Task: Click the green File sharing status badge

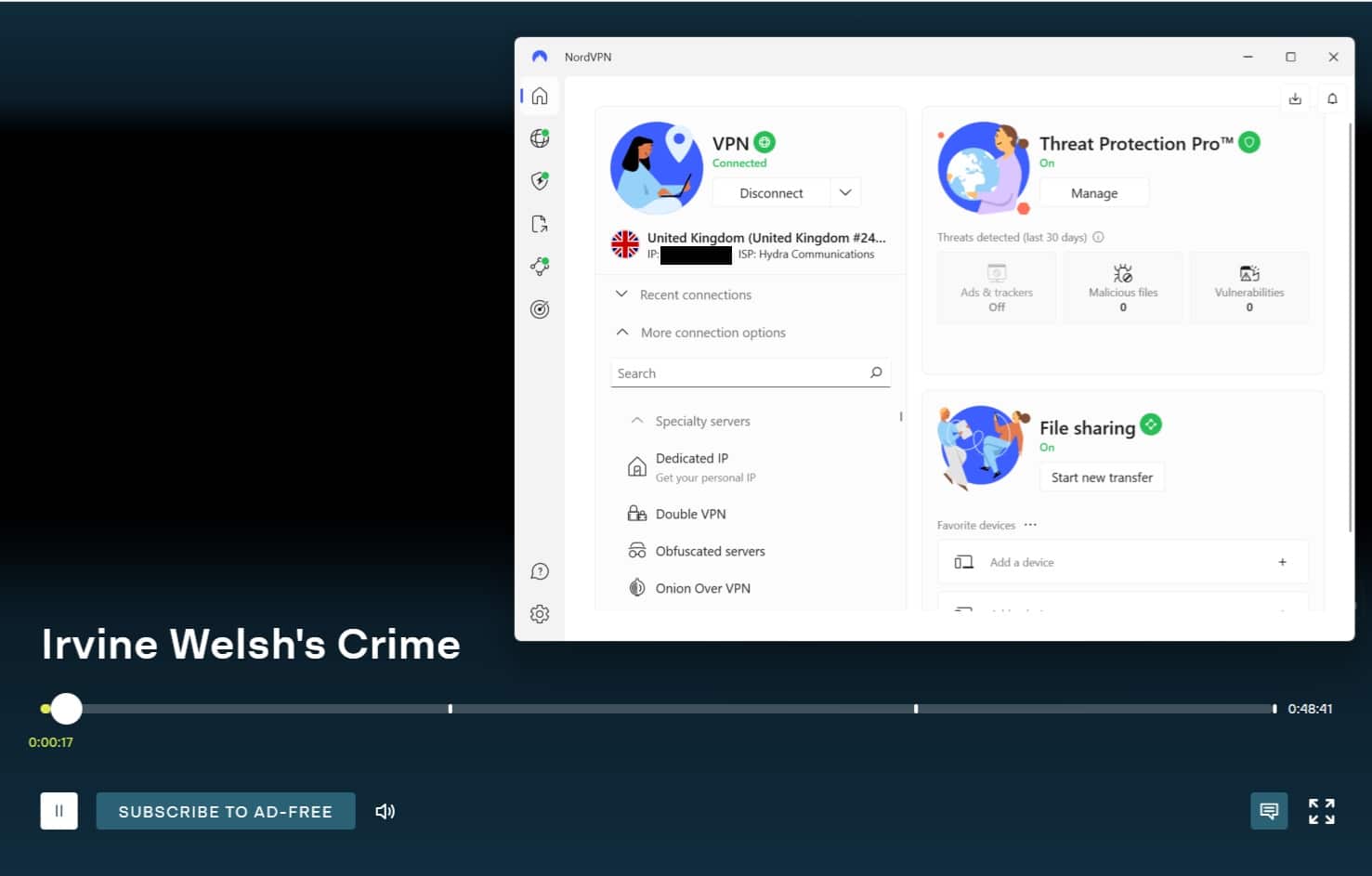Action: click(x=1151, y=425)
